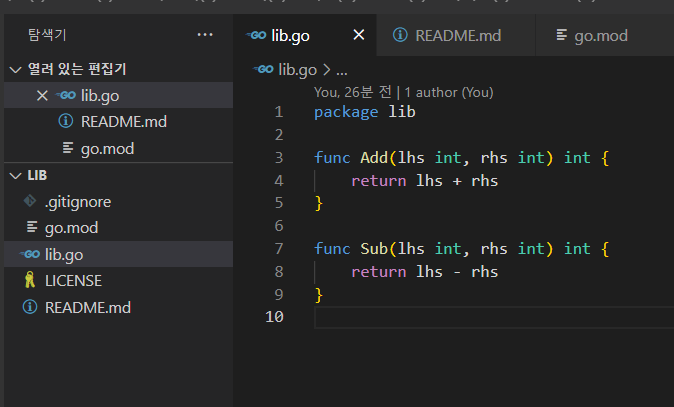Click Go icon in breadcrumb bar

265,70
